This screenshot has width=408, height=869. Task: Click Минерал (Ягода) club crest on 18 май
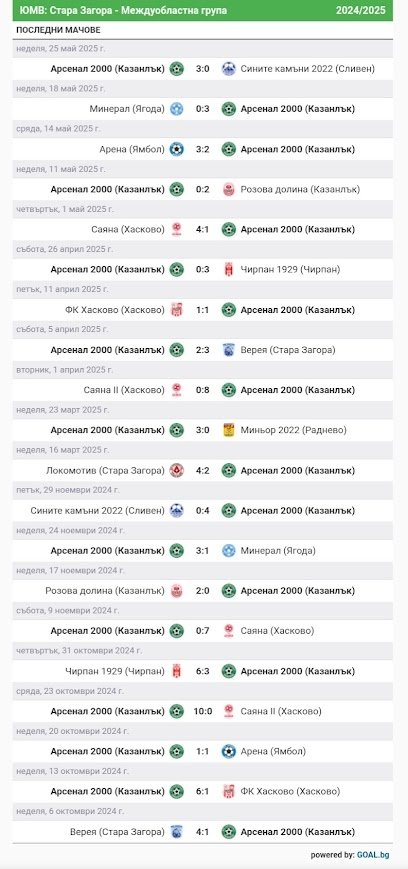coord(177,109)
